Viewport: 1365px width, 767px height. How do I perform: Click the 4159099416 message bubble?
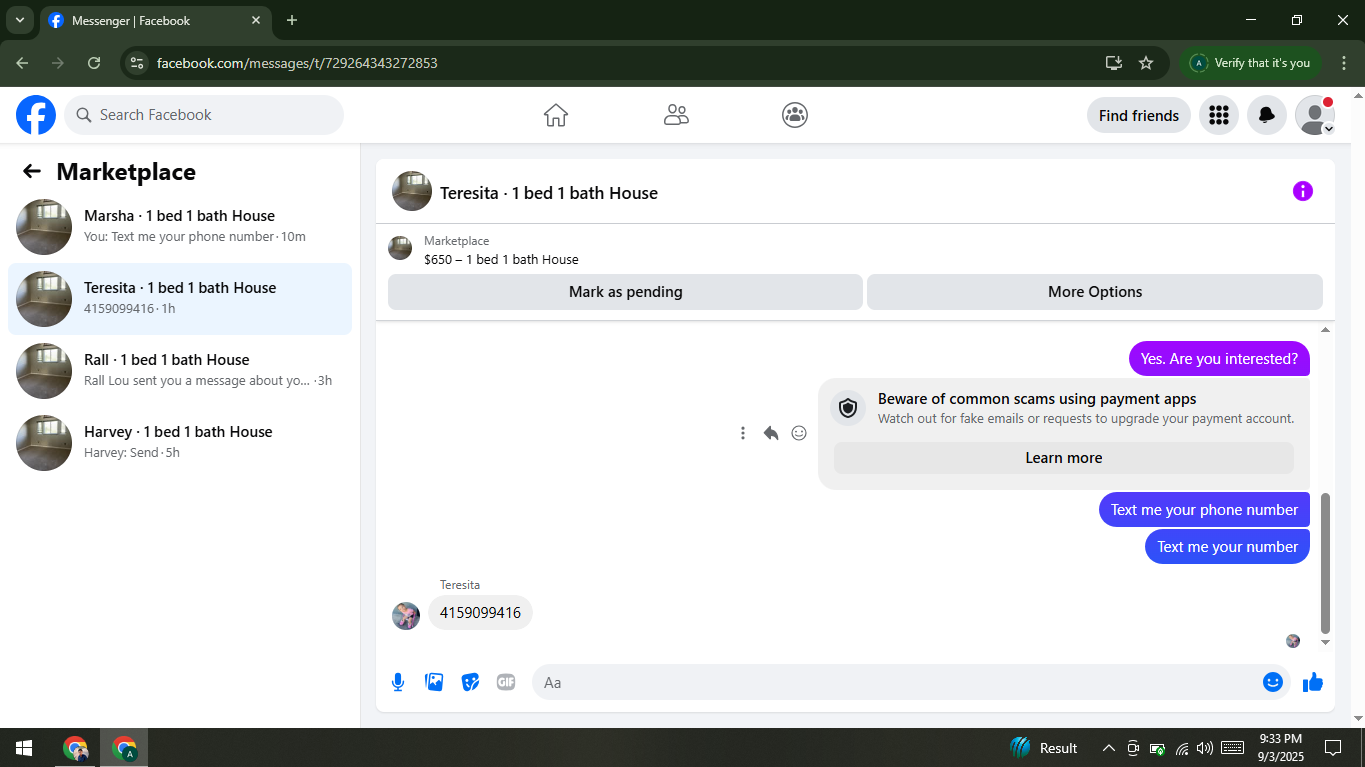point(480,613)
